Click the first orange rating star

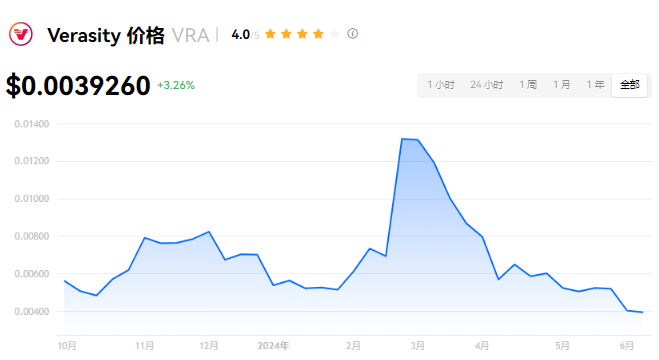click(x=271, y=34)
